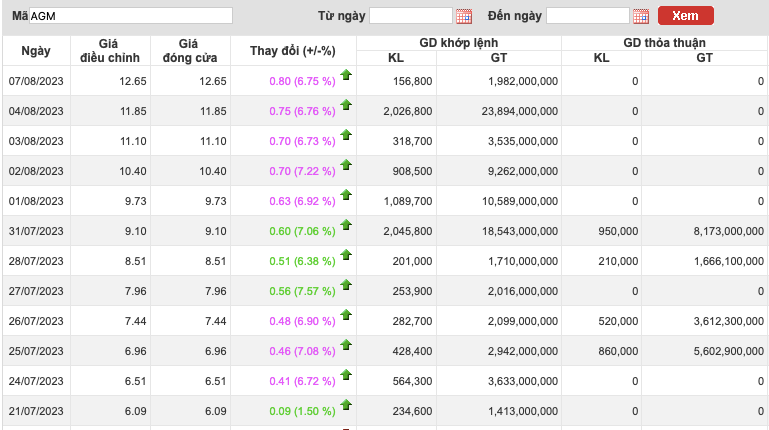Open the 'Đến ngày' calendar picker icon
This screenshot has width=769, height=430.
pos(641,16)
